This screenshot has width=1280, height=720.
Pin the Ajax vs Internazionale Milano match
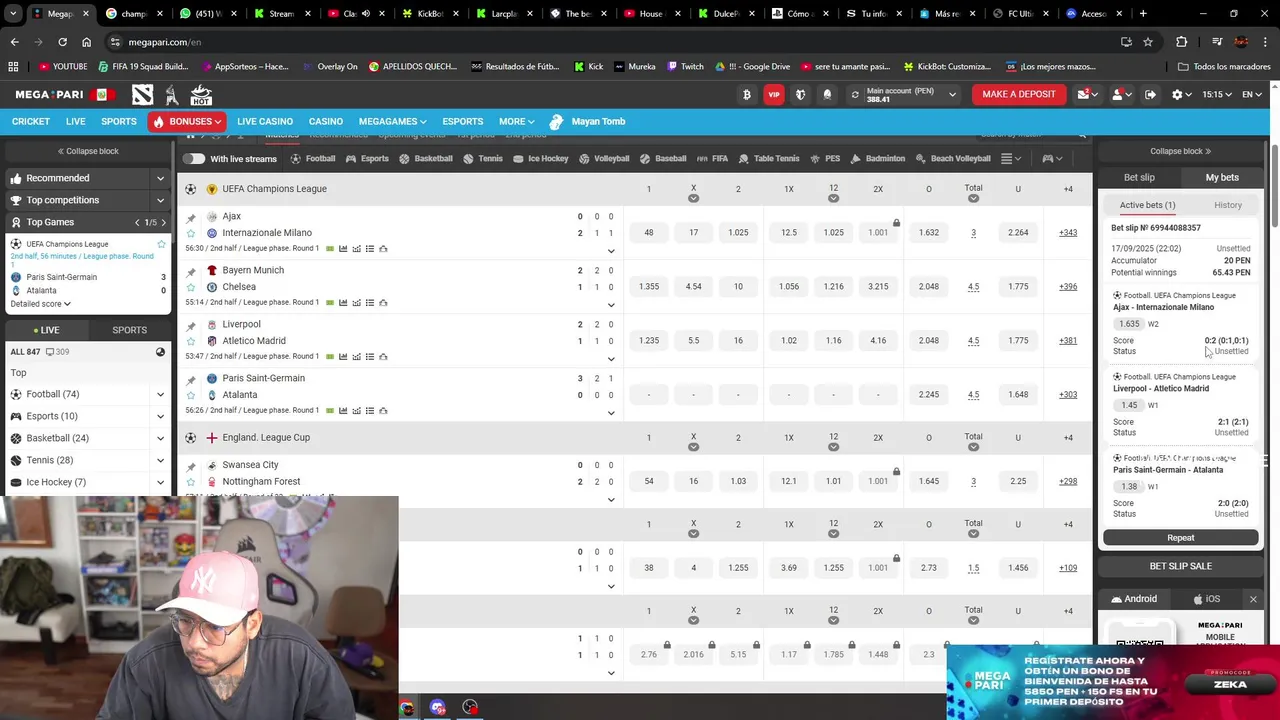pos(191,216)
